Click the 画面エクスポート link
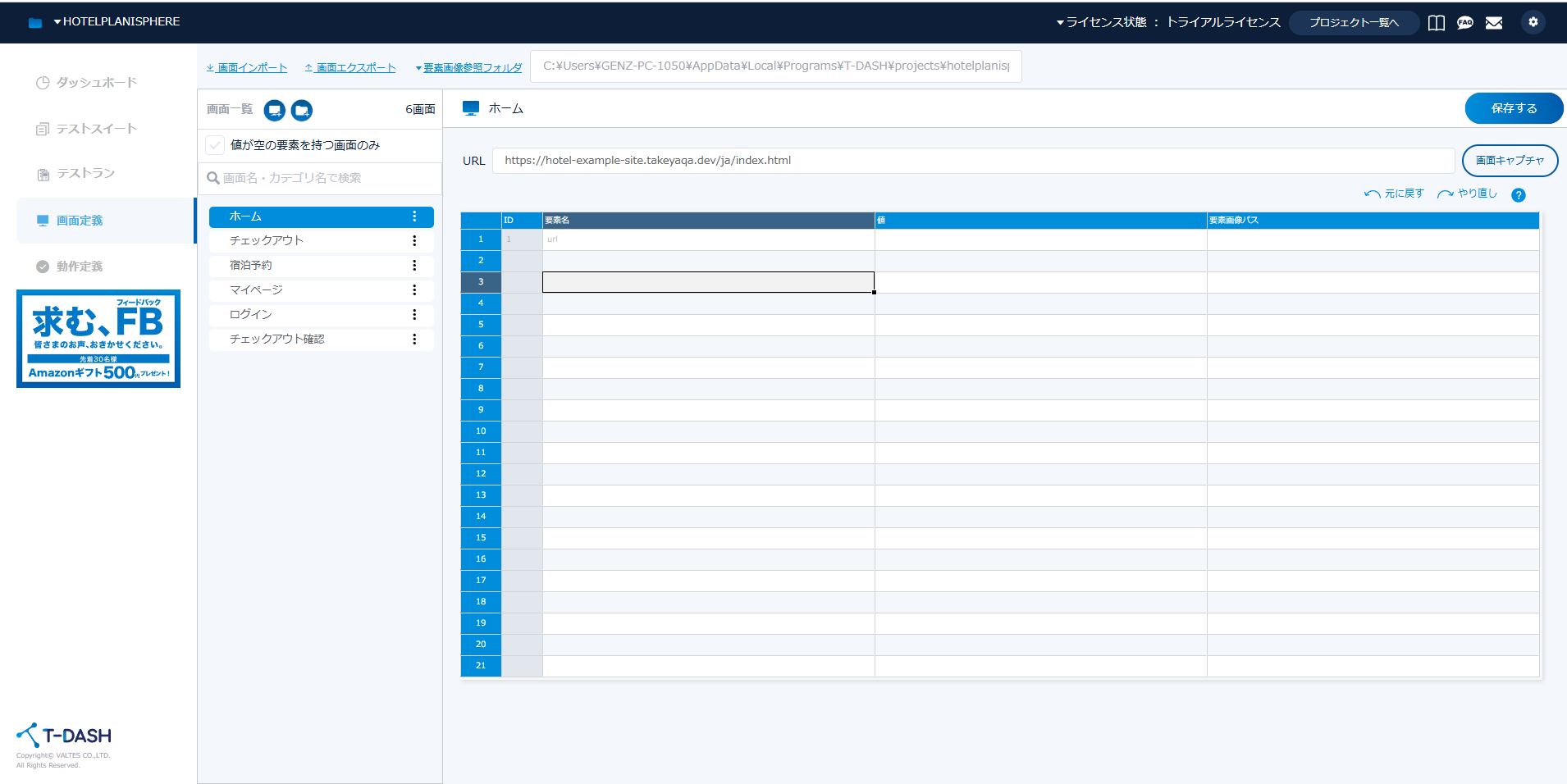 350,68
